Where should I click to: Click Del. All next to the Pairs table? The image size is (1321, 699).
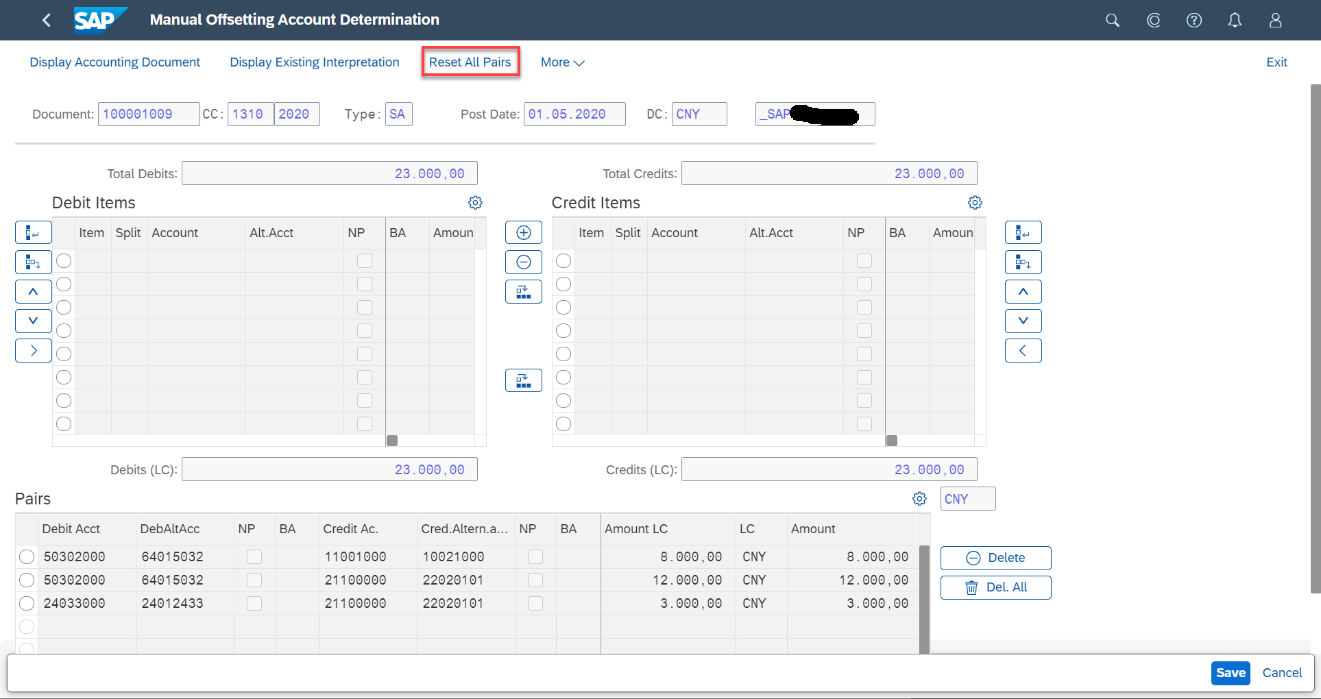coord(996,587)
